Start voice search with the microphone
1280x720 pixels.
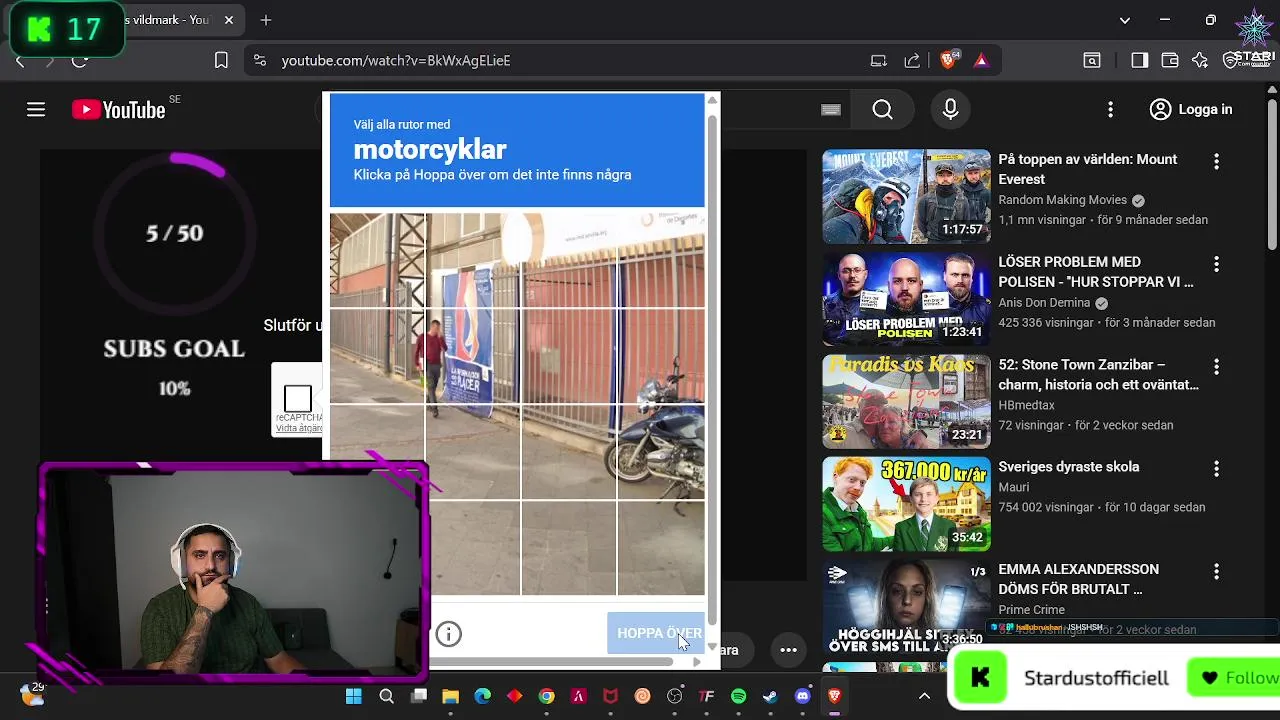coord(951,110)
